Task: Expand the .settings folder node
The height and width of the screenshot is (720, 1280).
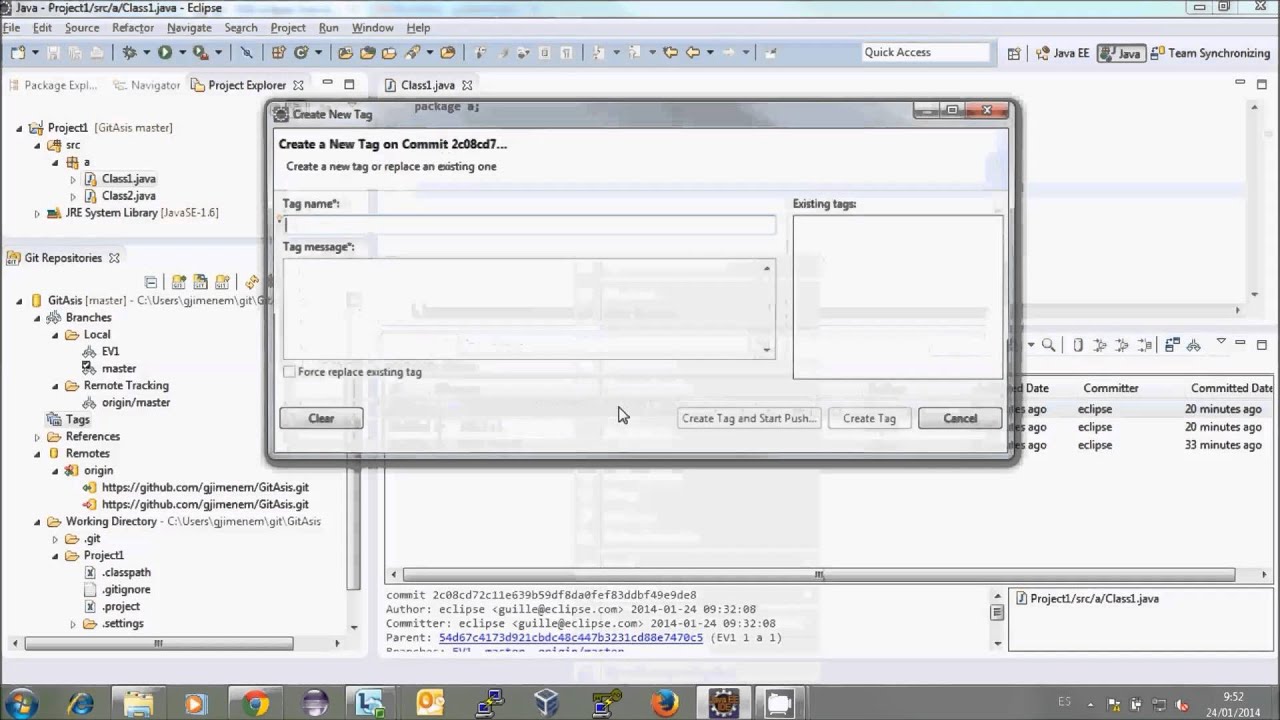Action: pos(73,624)
